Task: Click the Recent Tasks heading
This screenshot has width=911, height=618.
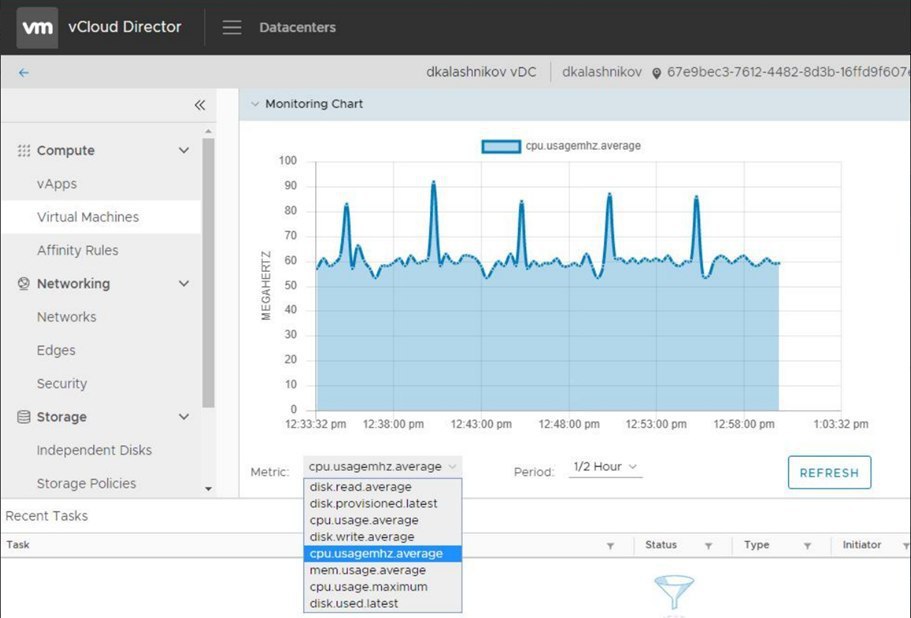Action: pos(46,516)
